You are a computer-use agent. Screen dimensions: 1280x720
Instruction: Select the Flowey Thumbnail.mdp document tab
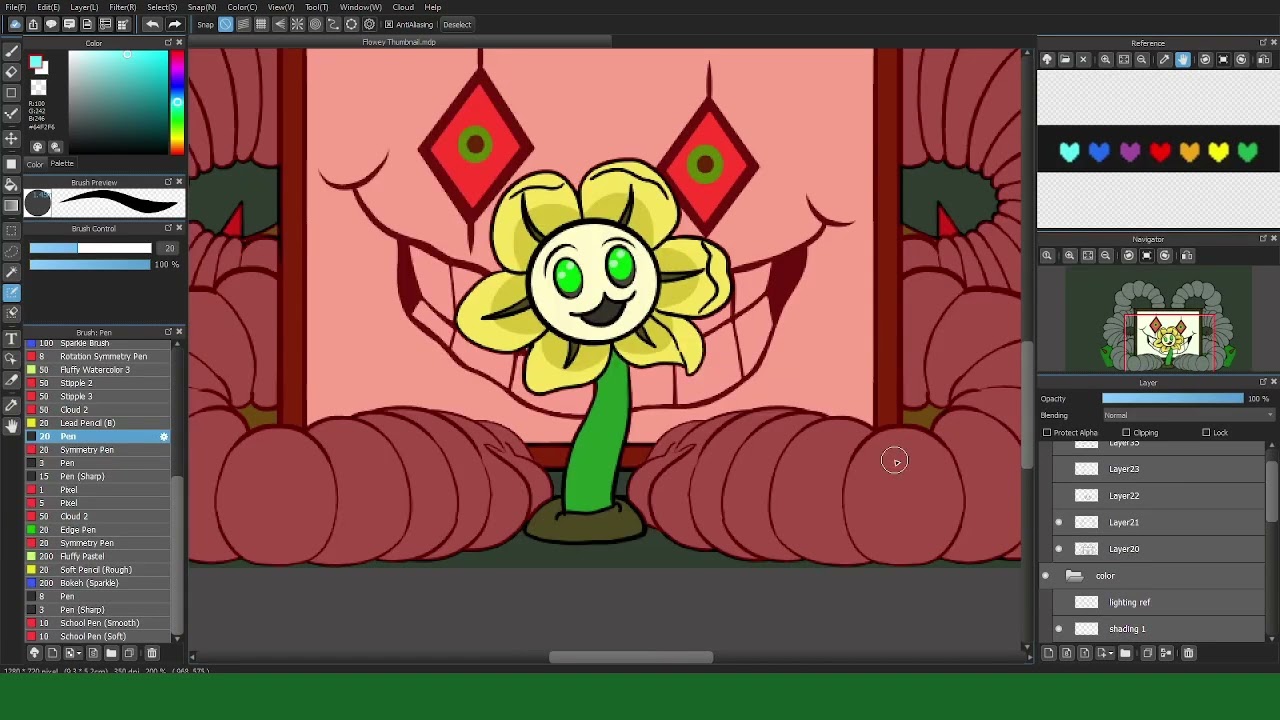399,42
